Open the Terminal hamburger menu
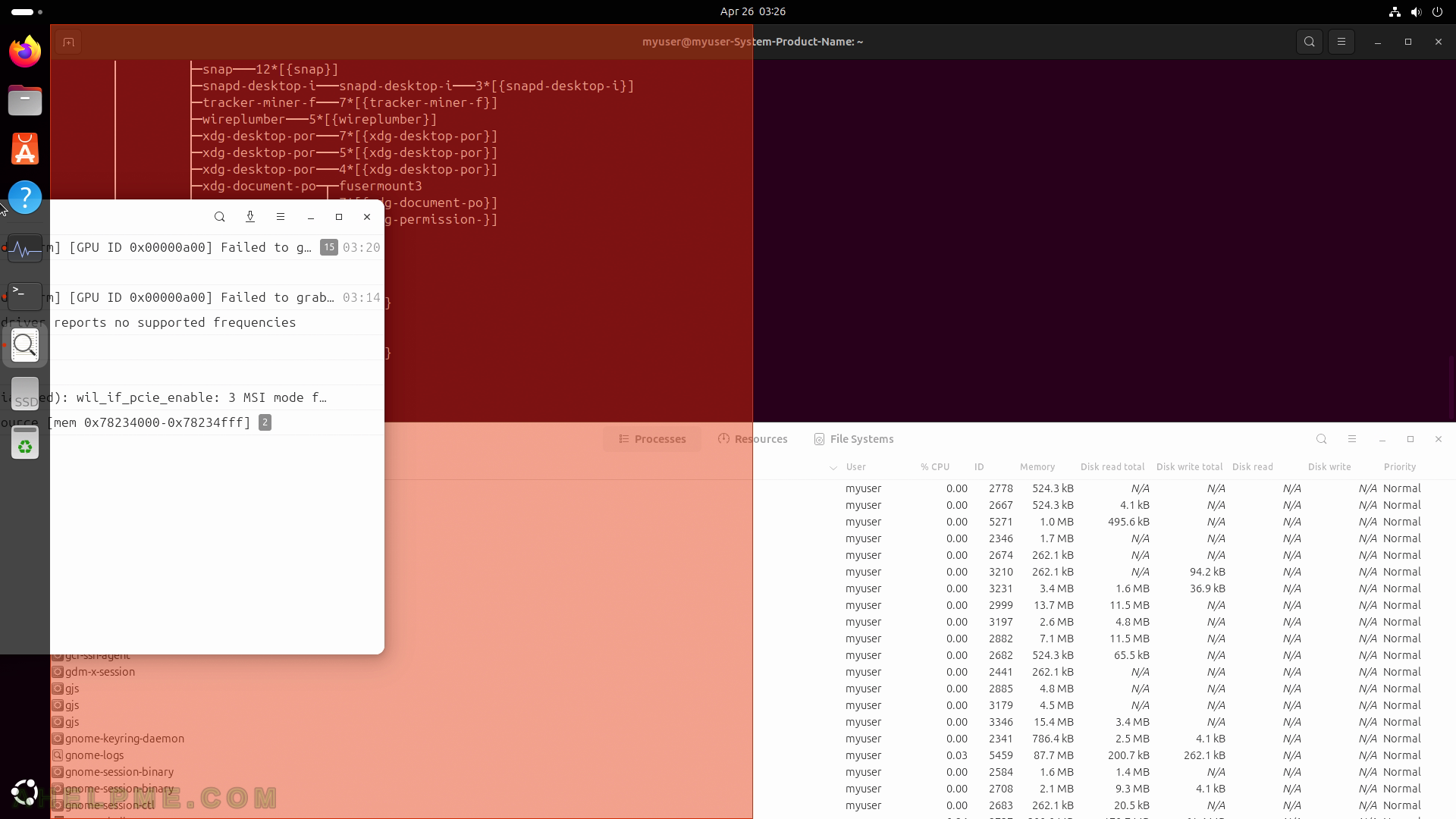 click(1341, 42)
